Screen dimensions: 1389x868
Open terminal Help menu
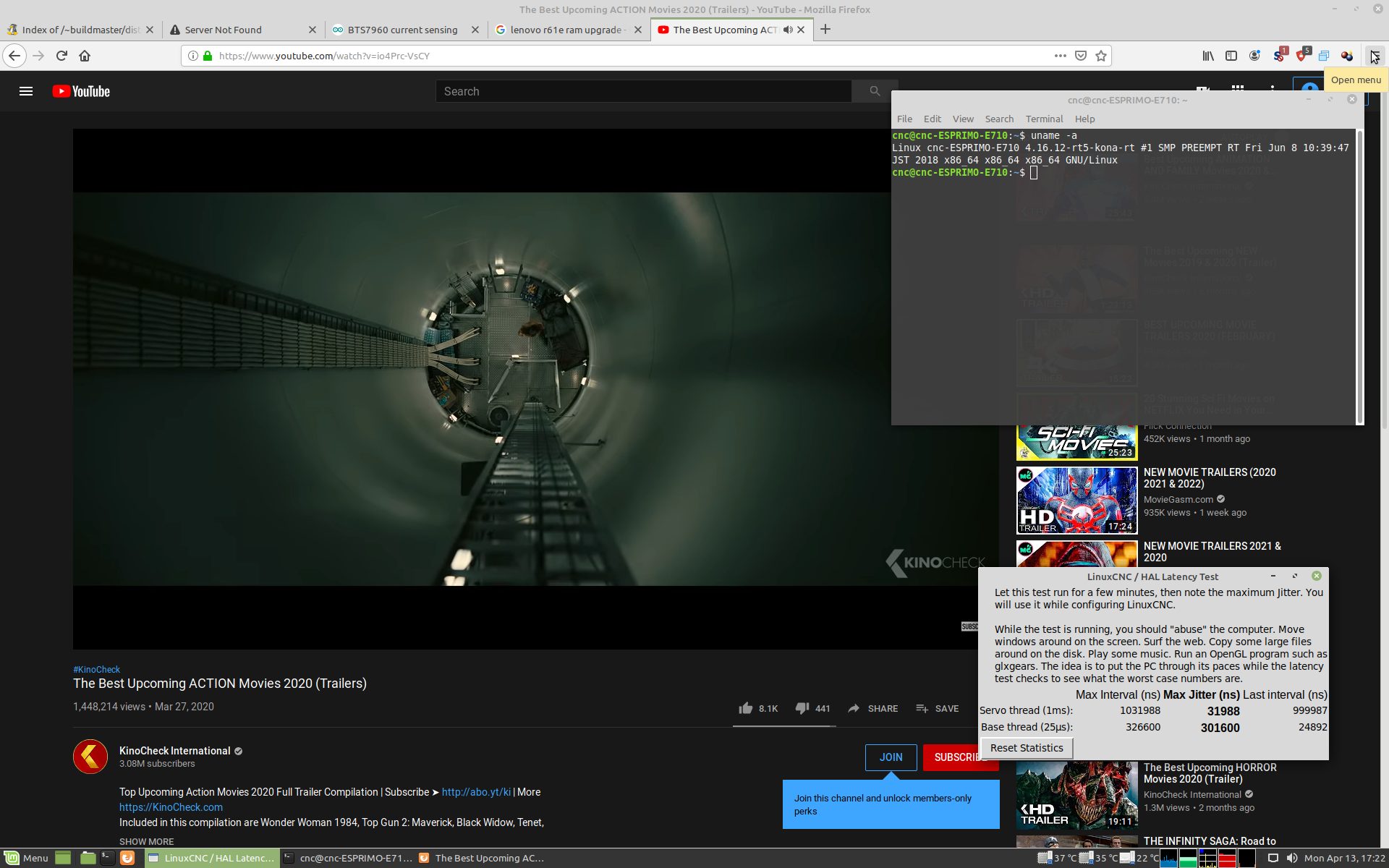(1084, 119)
